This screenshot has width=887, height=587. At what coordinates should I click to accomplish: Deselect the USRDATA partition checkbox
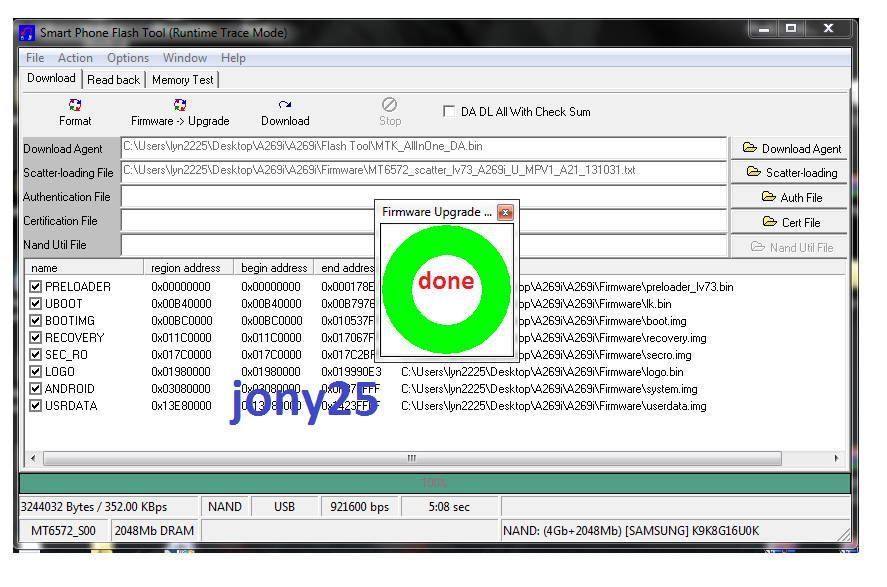point(36,406)
